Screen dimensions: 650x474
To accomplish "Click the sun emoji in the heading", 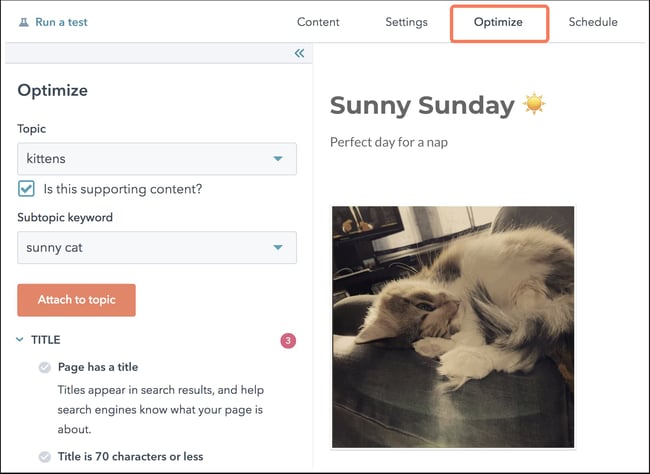I will 535,104.
